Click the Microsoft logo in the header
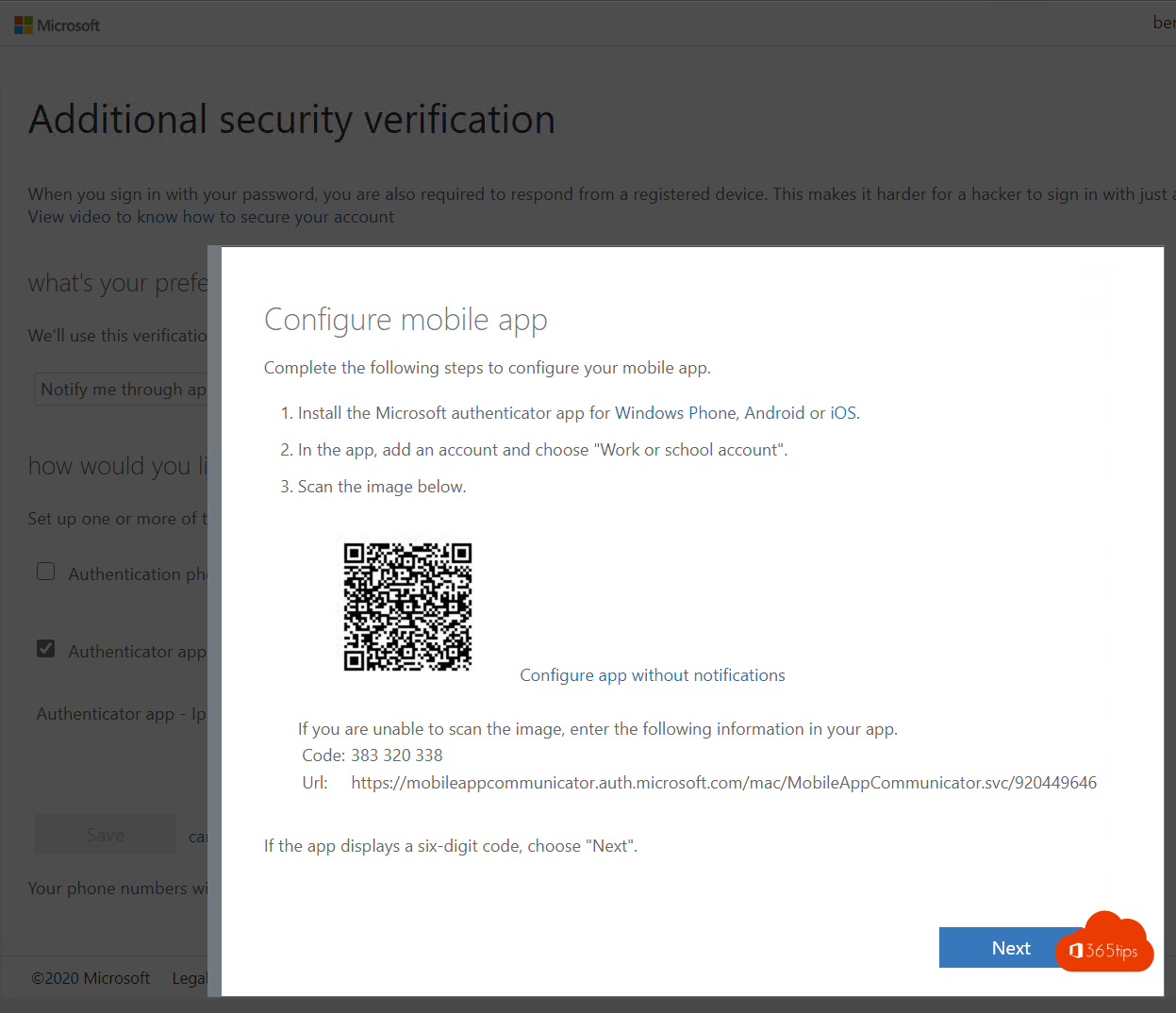This screenshot has width=1176, height=1013. (57, 25)
